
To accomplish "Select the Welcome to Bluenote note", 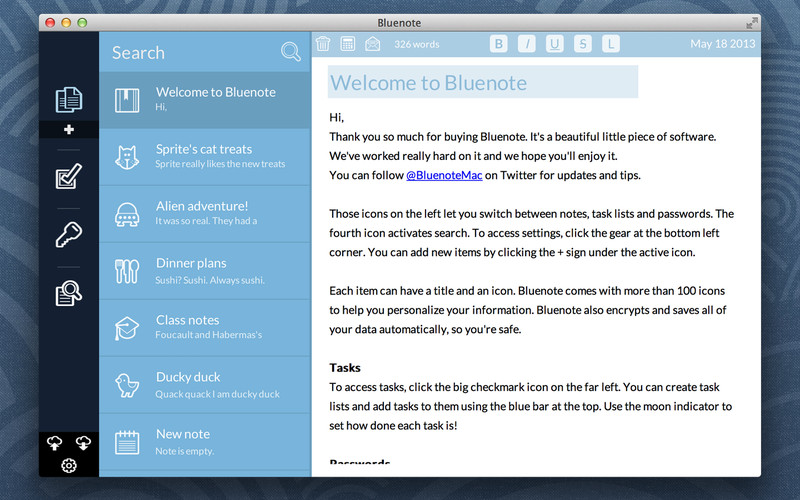I will [x=205, y=100].
